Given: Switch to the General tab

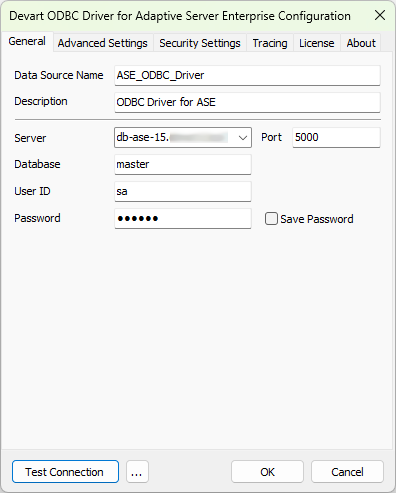Looking at the screenshot, I should [27, 41].
